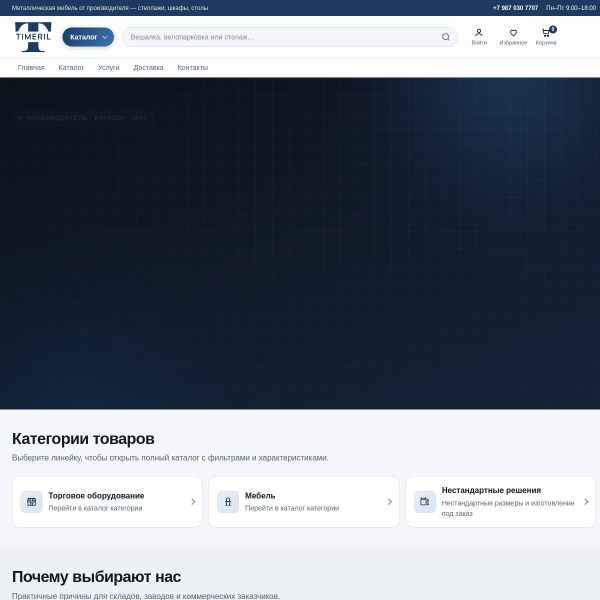Open account login via Войти icon
The width and height of the screenshot is (600, 600).
479,37
